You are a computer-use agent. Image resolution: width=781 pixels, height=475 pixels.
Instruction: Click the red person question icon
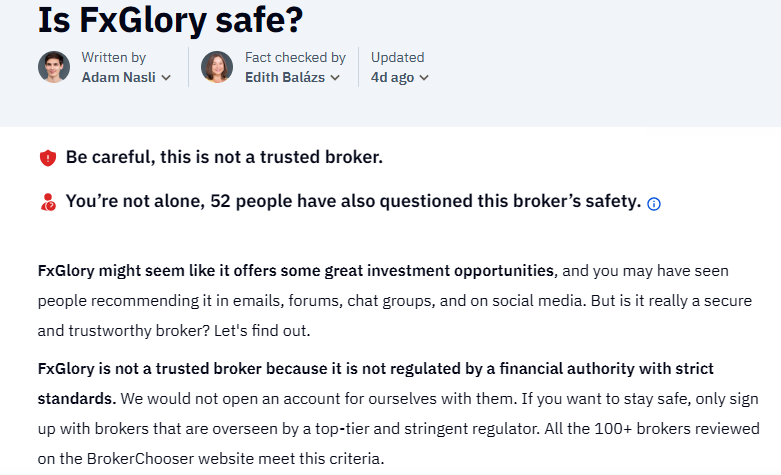[48, 202]
